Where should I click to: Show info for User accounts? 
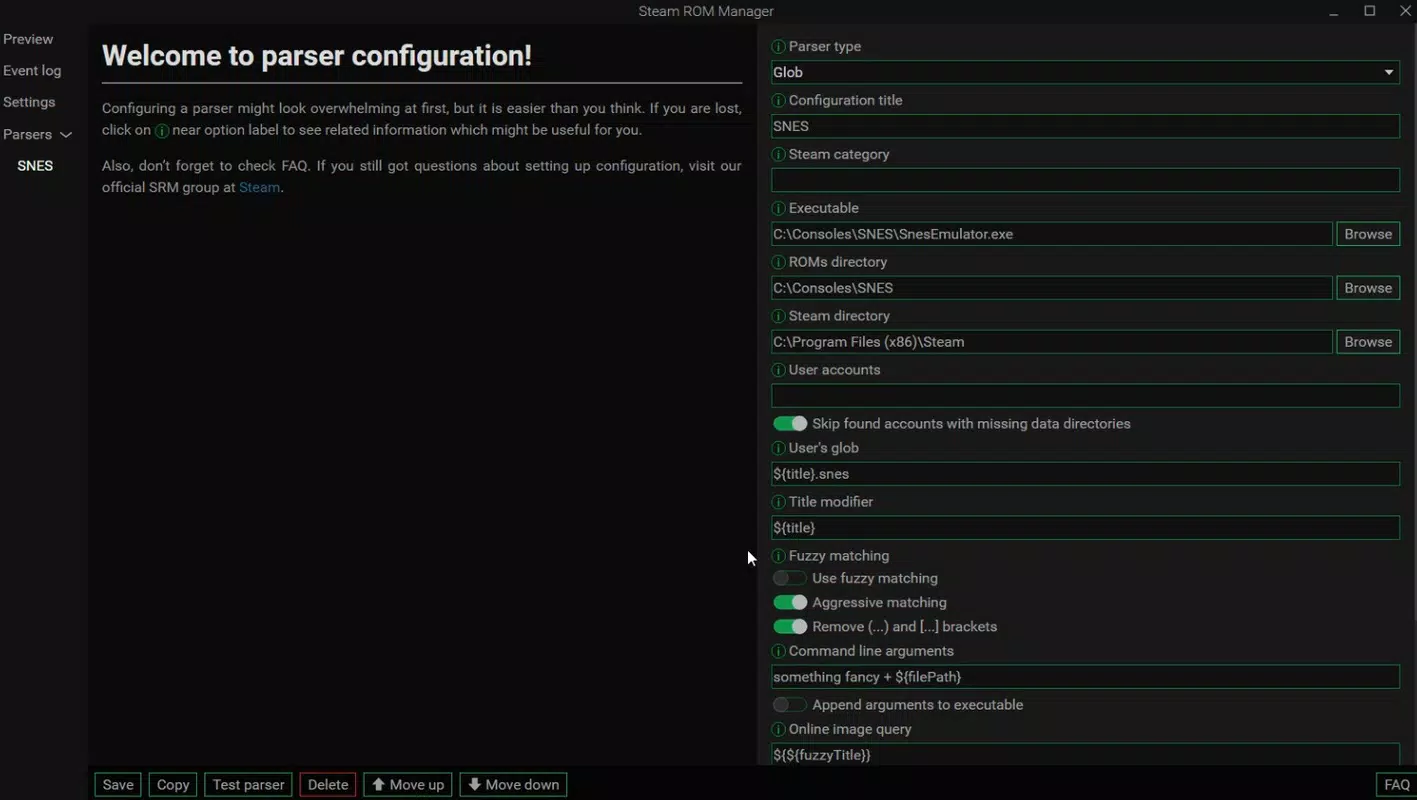(778, 371)
